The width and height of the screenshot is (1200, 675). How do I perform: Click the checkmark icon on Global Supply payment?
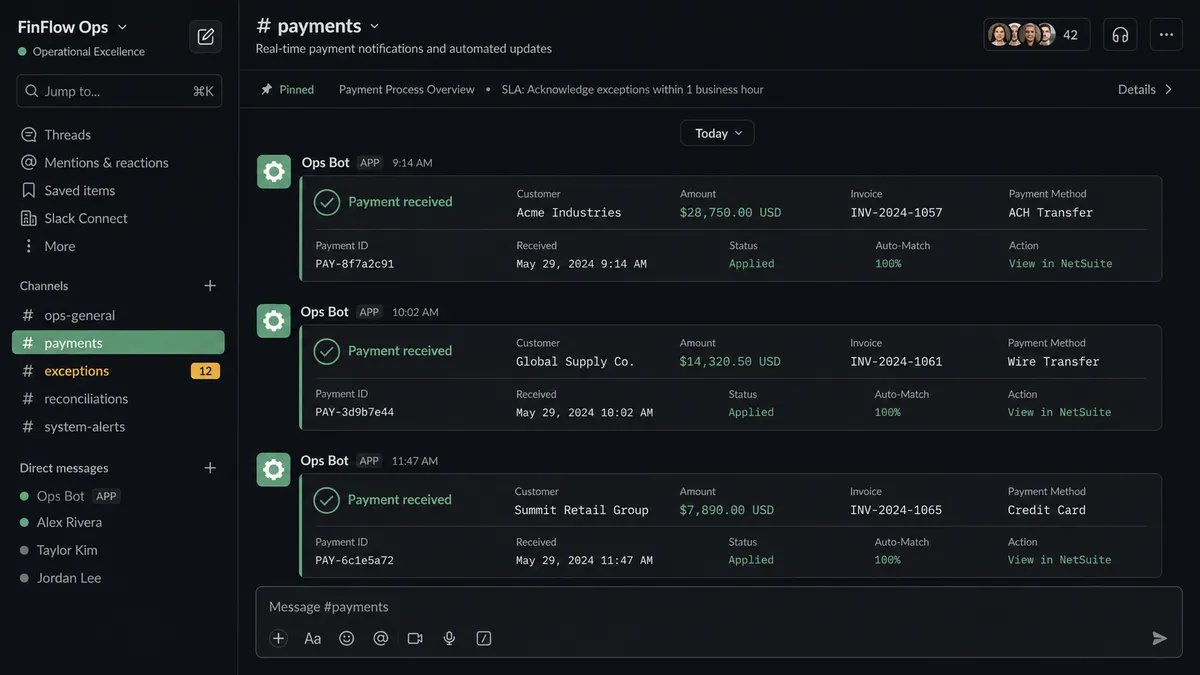point(327,351)
